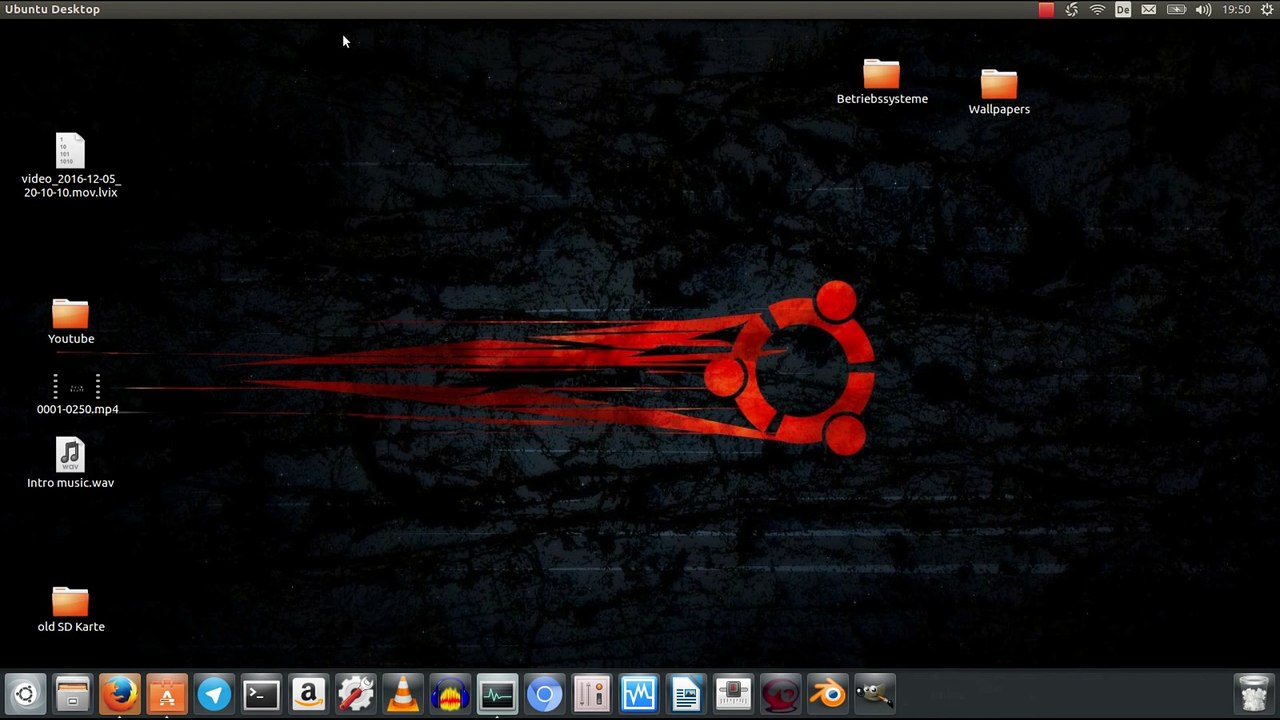
Task: Open the Shutter indicator in top panel
Action: (1072, 9)
